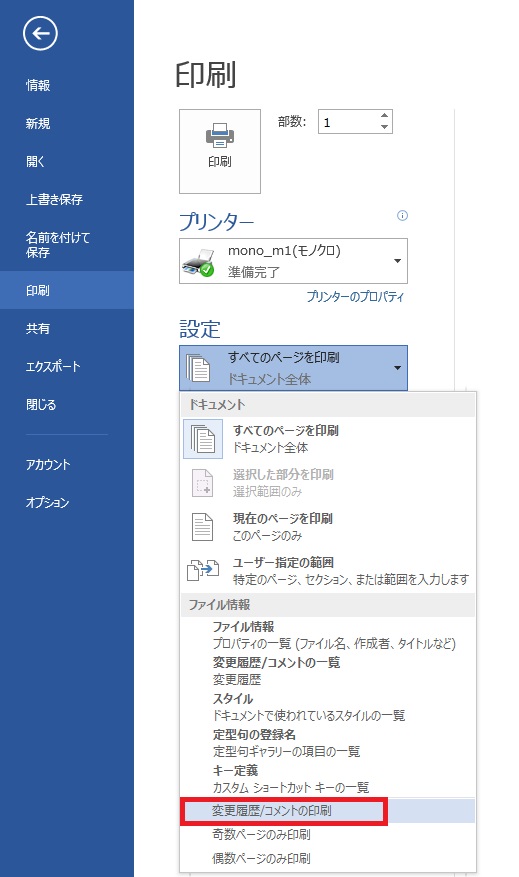Click the printer info icon
The width and height of the screenshot is (519, 877).
(x=402, y=215)
